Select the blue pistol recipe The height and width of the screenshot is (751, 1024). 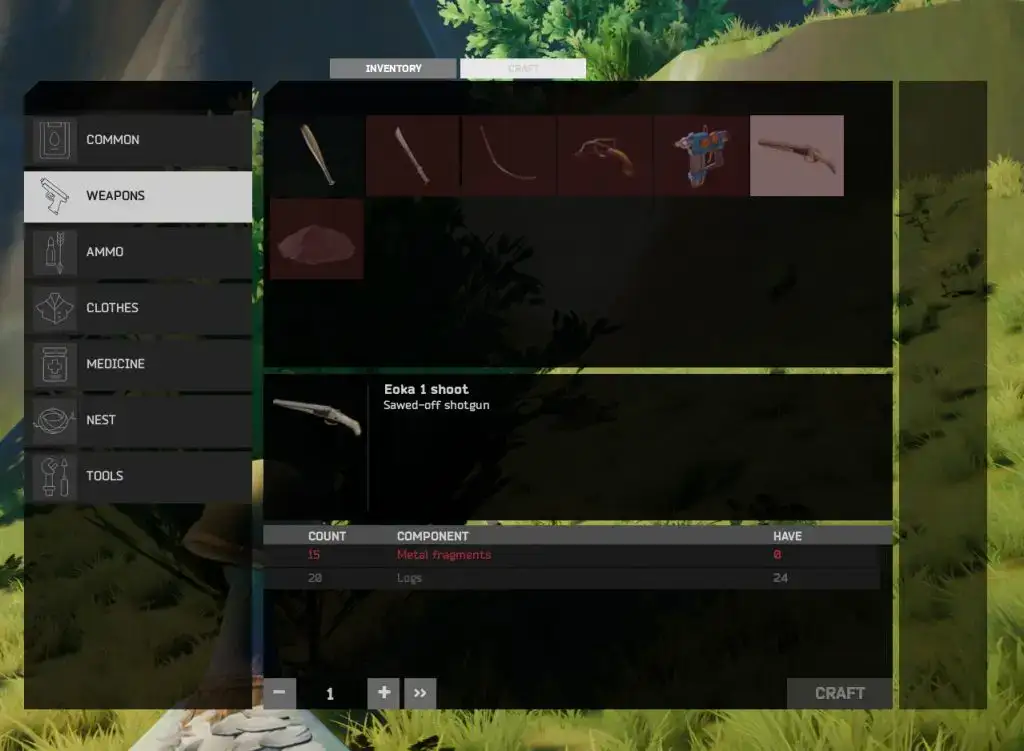[x=701, y=155]
